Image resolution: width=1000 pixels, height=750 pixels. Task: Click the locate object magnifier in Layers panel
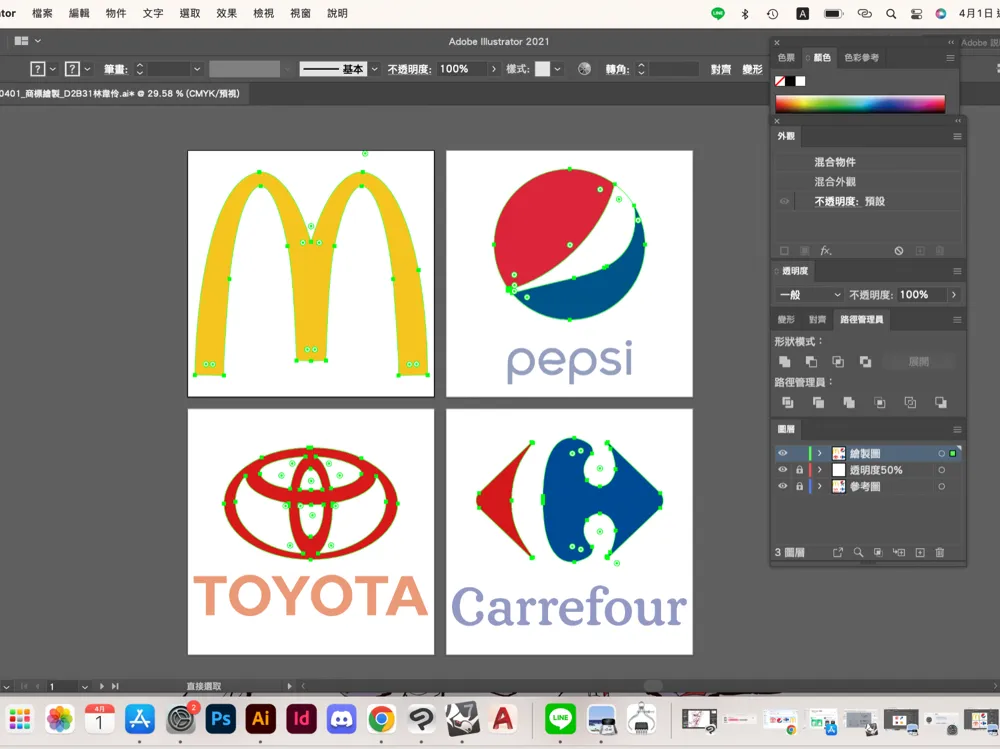coord(858,552)
